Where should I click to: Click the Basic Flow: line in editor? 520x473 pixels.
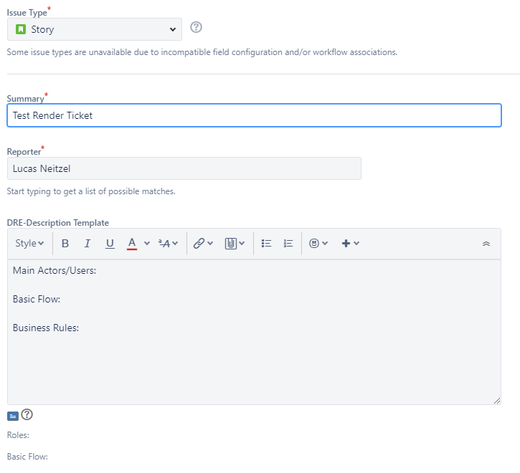point(37,299)
